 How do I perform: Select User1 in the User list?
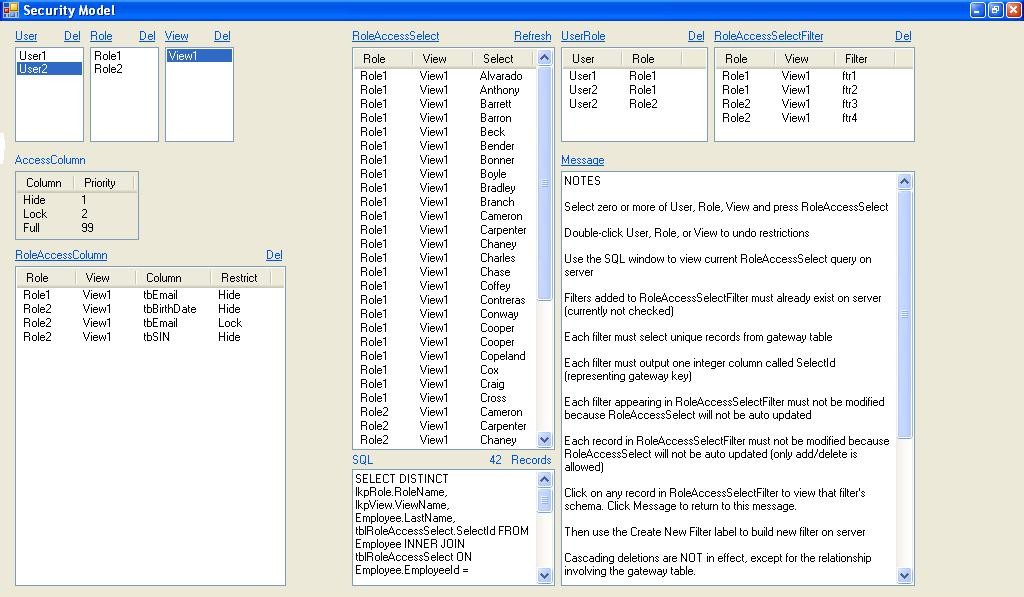33,56
